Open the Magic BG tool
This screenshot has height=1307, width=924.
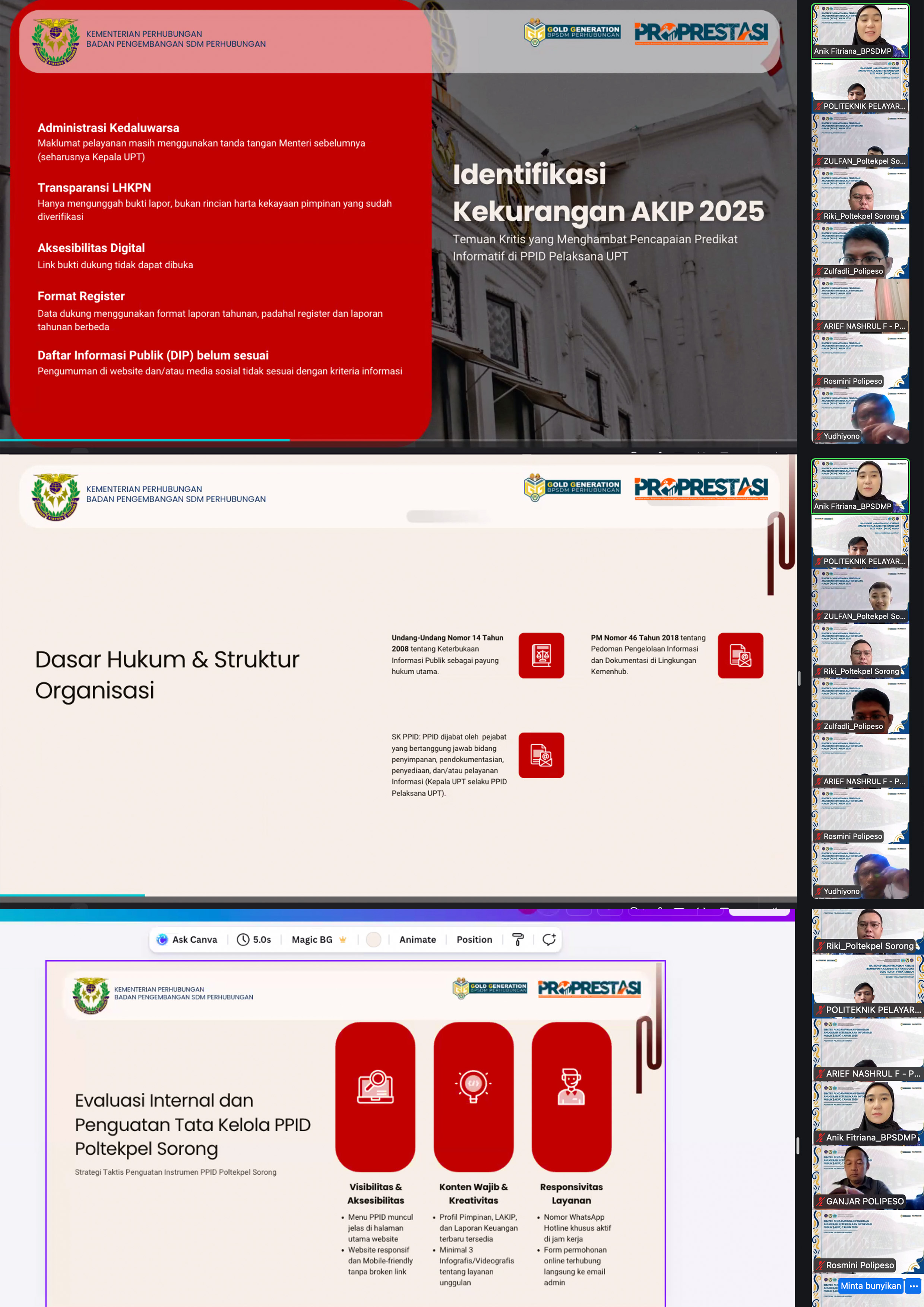[319, 939]
